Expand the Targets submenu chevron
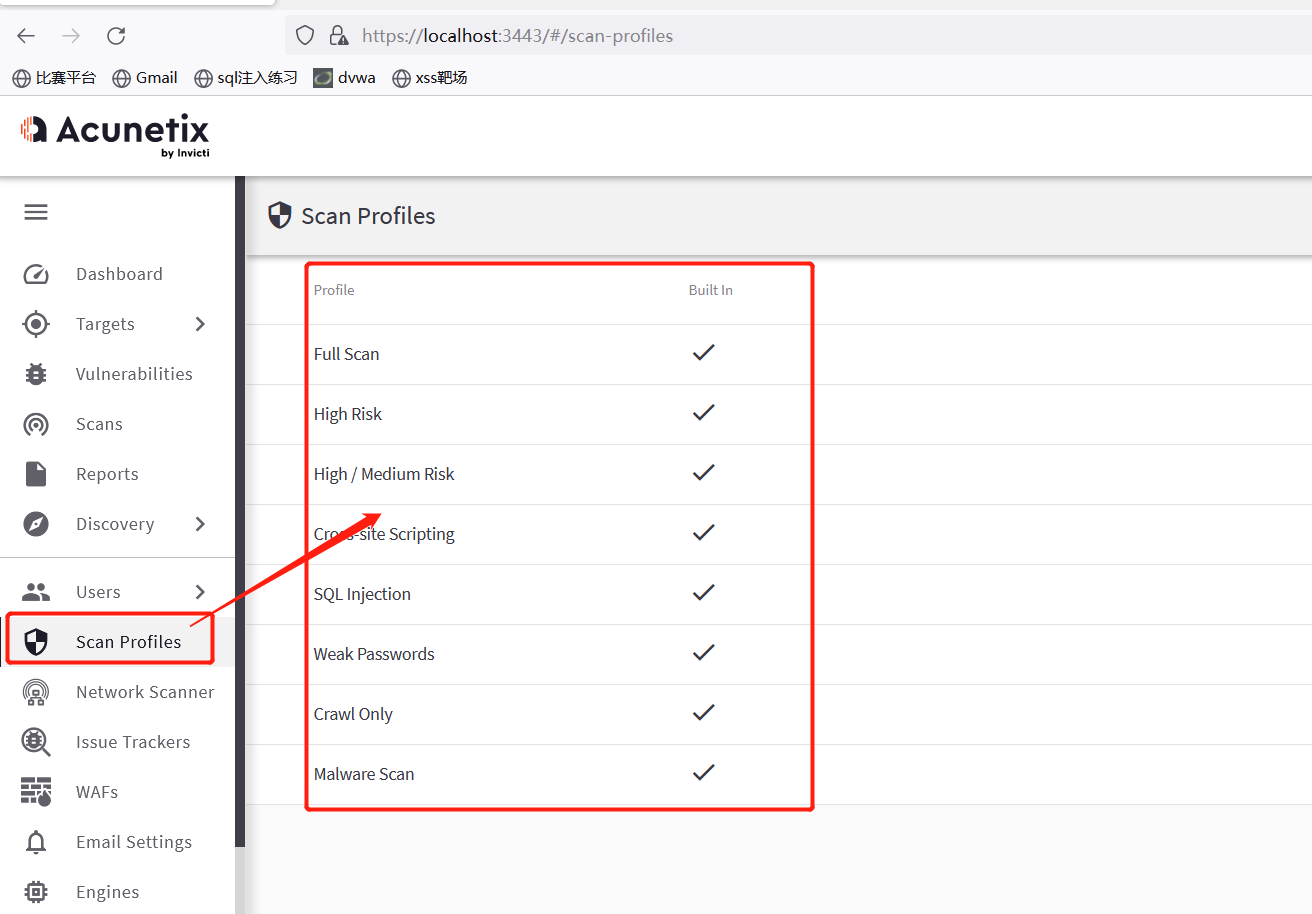Screen dimensions: 1312x914 (x=200, y=324)
